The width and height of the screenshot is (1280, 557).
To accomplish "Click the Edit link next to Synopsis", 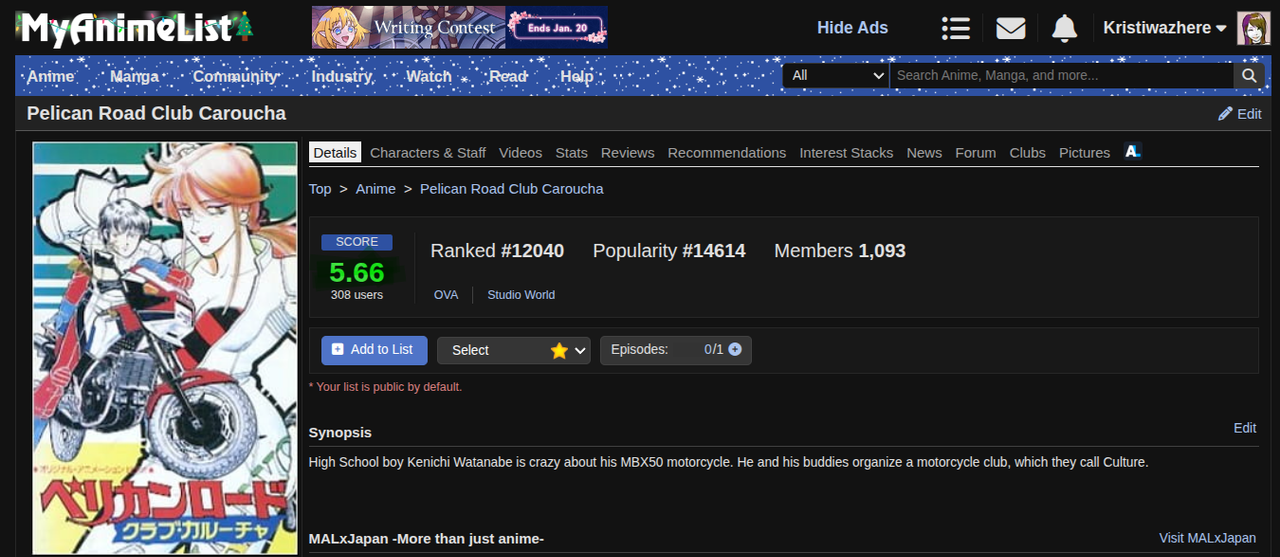I will (x=1245, y=427).
